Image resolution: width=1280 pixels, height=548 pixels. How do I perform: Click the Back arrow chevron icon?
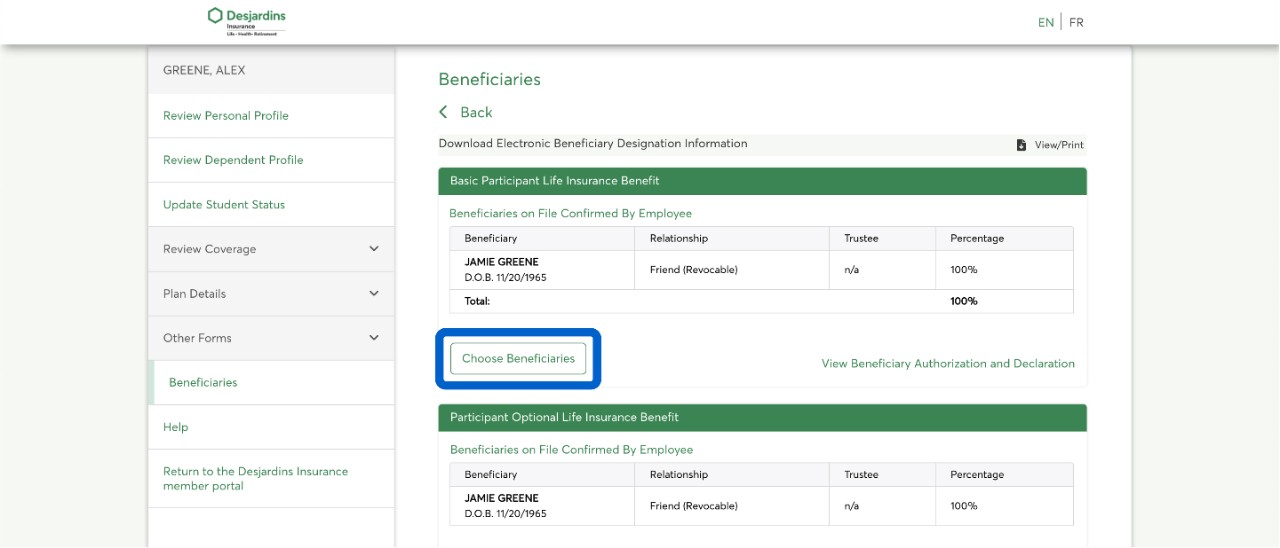click(x=444, y=112)
